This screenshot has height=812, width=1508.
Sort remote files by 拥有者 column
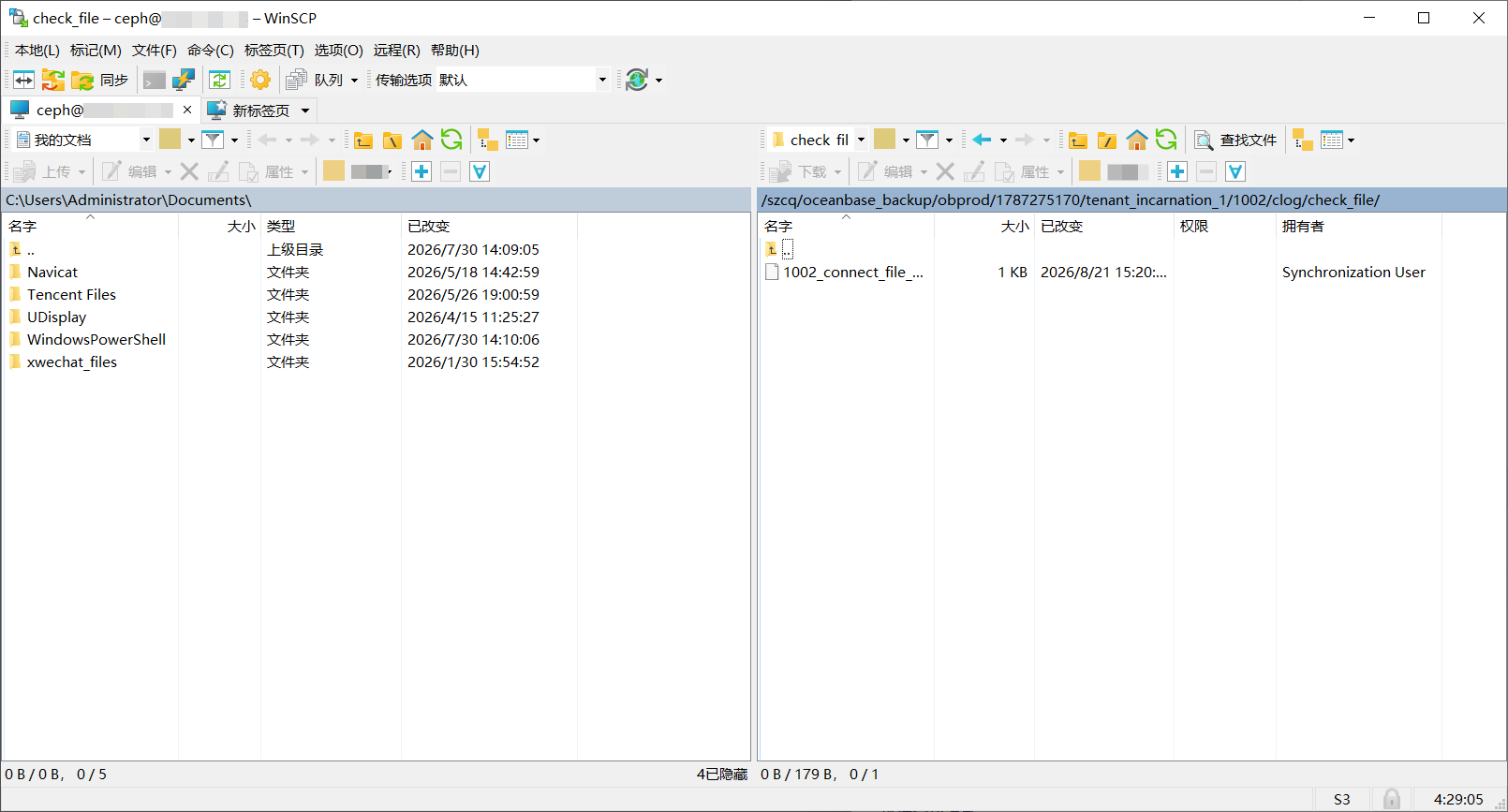(x=1358, y=227)
